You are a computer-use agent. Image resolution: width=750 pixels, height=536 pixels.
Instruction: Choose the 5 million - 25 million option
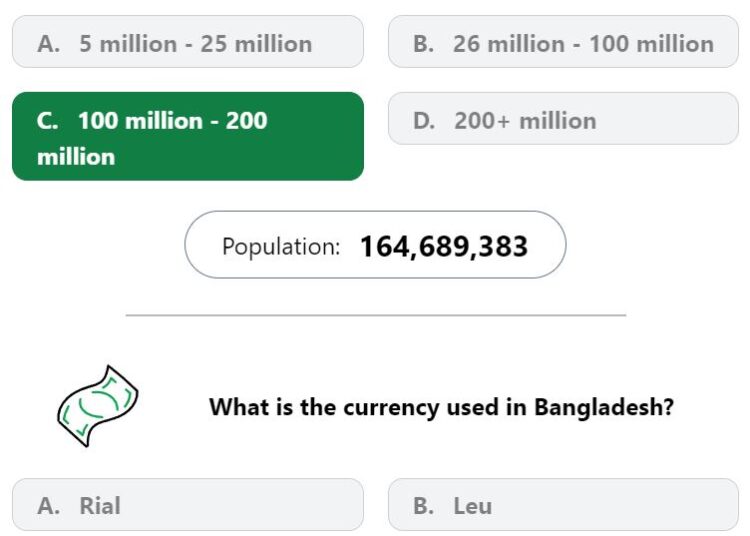click(188, 42)
